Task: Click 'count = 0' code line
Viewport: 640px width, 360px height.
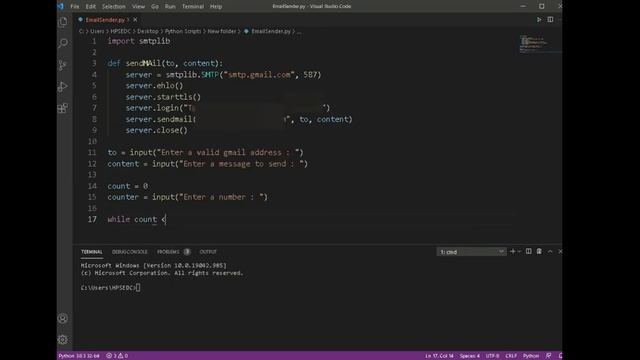Action: coord(128,186)
